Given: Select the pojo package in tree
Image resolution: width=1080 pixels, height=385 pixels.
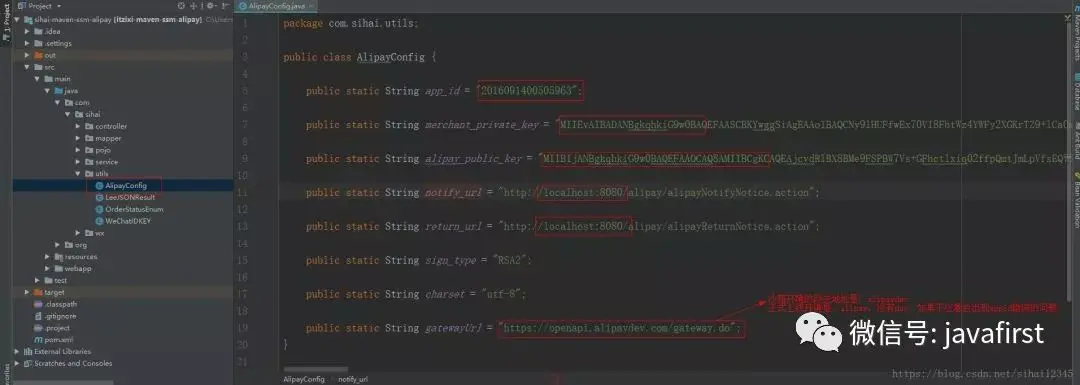Looking at the screenshot, I should pos(103,150).
